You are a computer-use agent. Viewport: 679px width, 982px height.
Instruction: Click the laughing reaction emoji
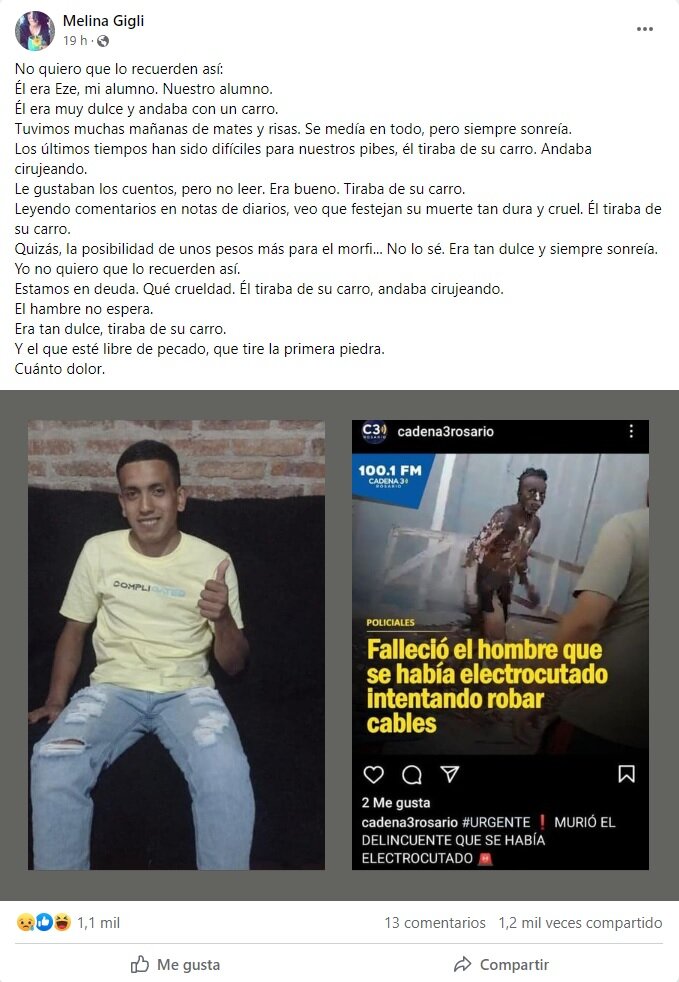(62, 922)
